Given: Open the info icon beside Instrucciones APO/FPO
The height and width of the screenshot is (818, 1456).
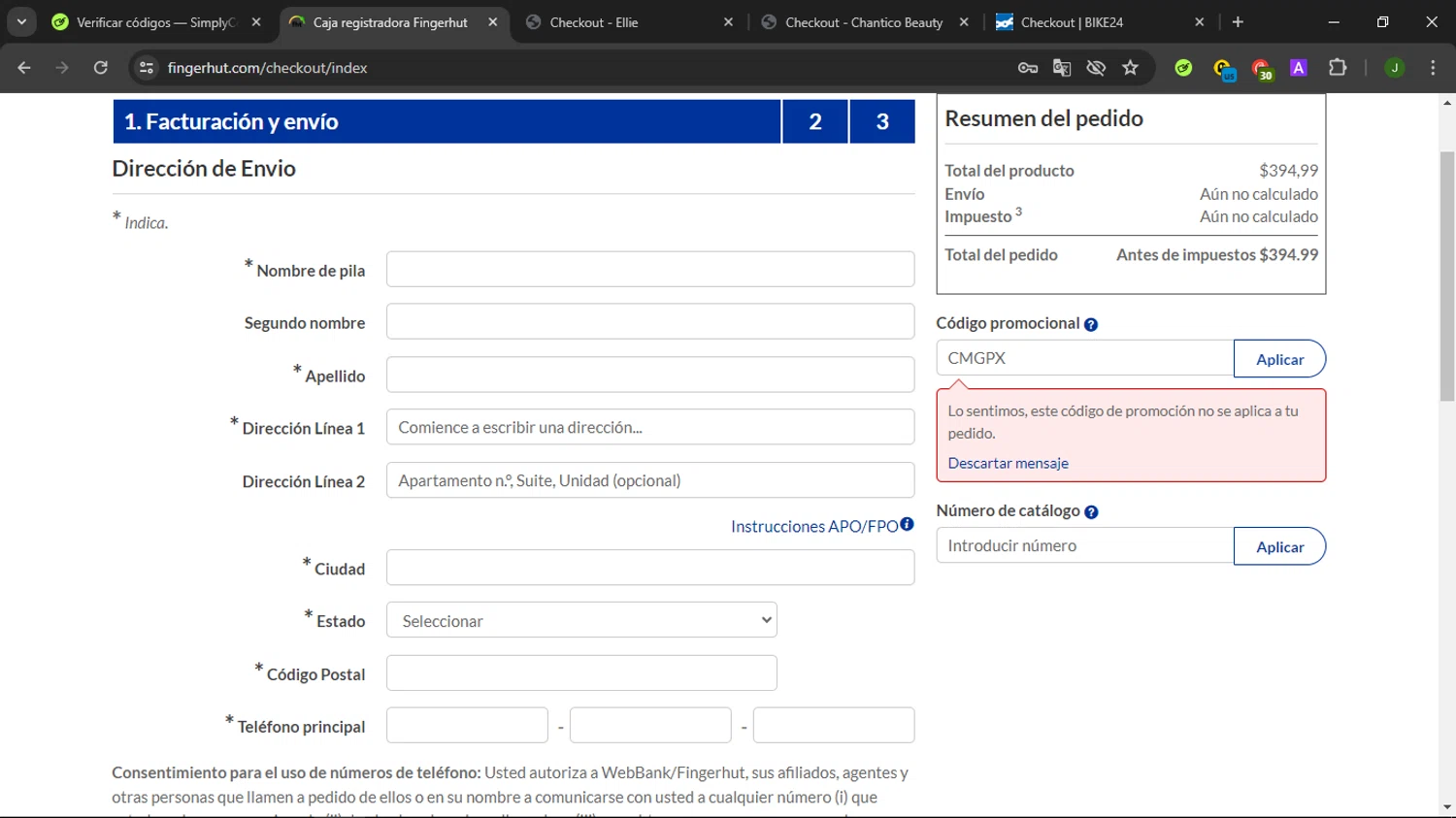Looking at the screenshot, I should click(x=907, y=524).
